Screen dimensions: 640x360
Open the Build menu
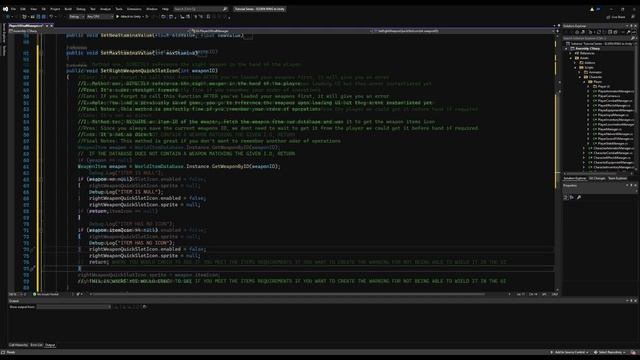68,9
